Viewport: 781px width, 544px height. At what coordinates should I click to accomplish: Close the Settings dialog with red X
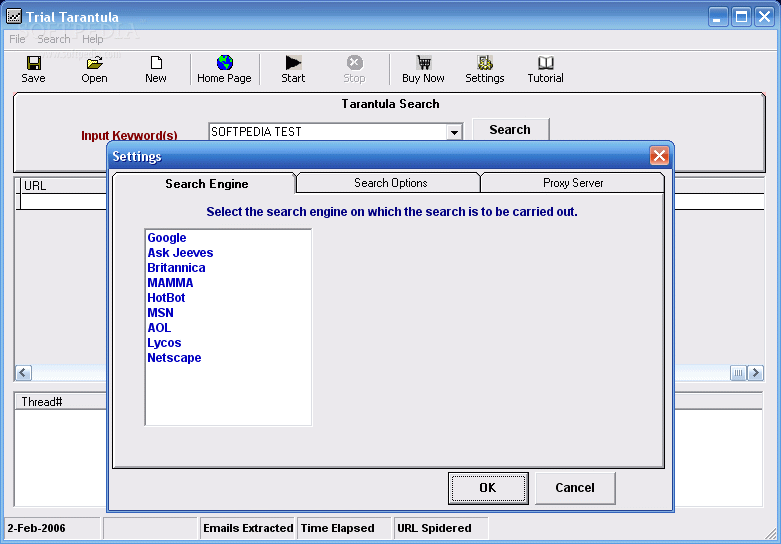[x=659, y=156]
